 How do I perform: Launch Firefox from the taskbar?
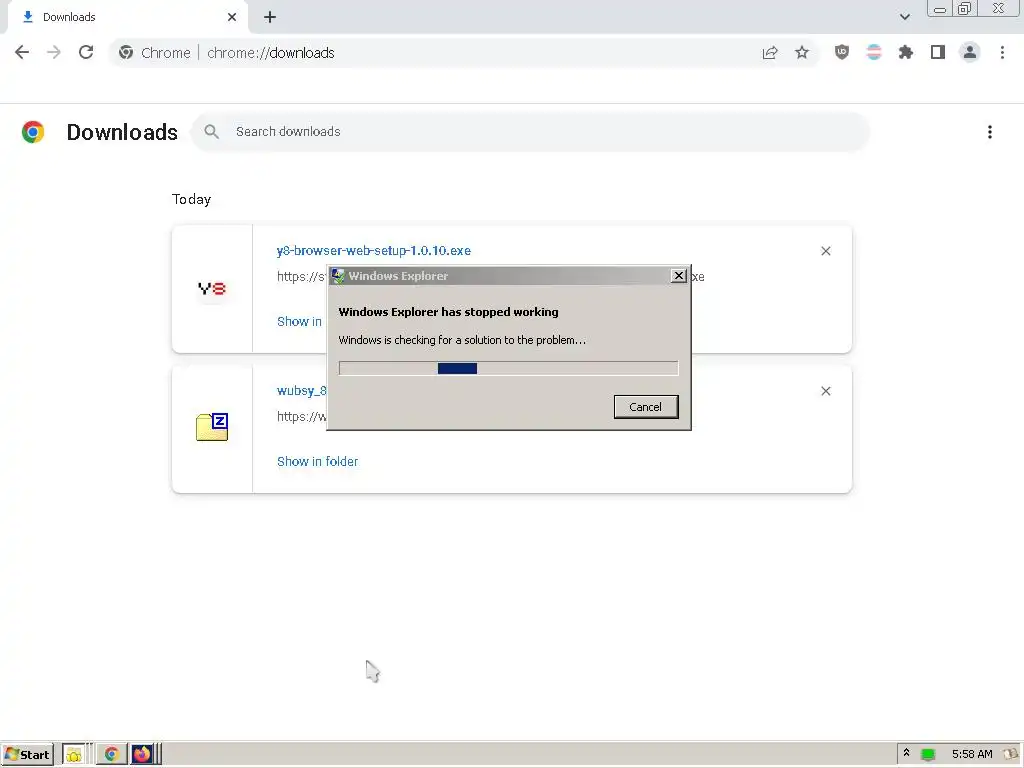pos(142,755)
